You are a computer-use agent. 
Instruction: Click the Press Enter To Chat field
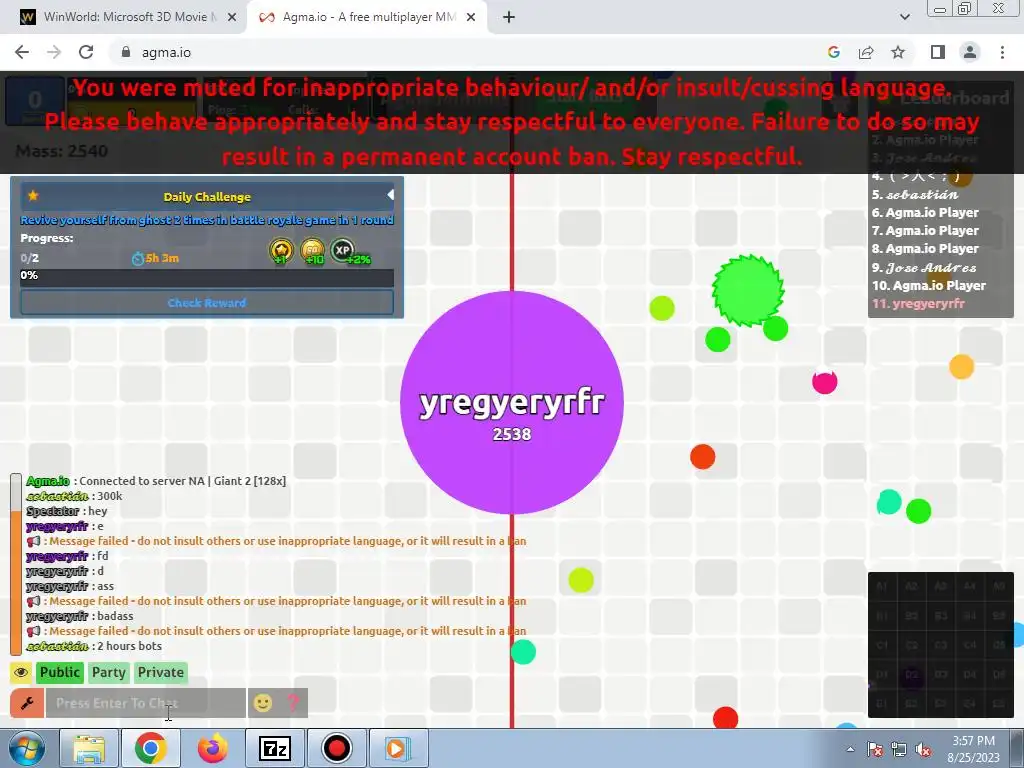click(x=146, y=703)
